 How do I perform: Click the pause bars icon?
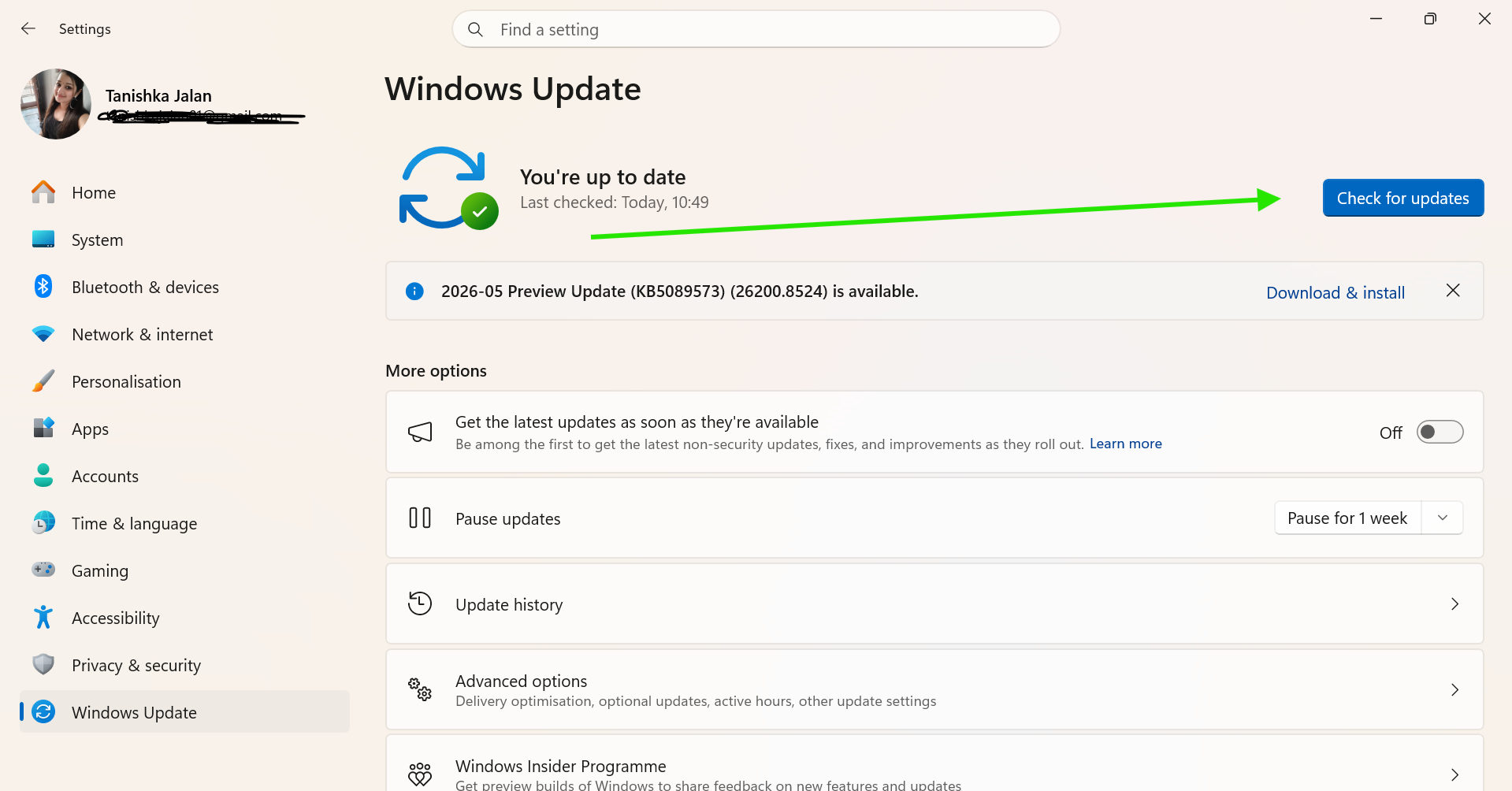(420, 518)
